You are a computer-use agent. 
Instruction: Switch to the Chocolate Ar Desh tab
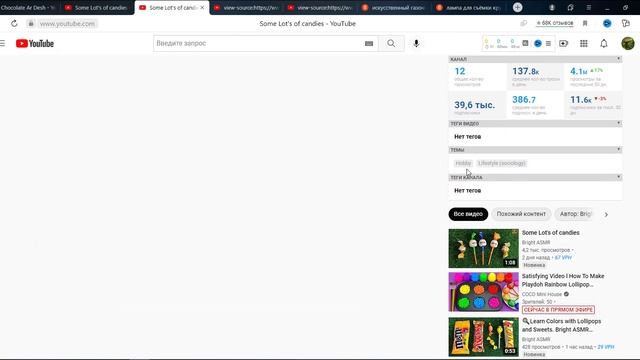tap(28, 7)
